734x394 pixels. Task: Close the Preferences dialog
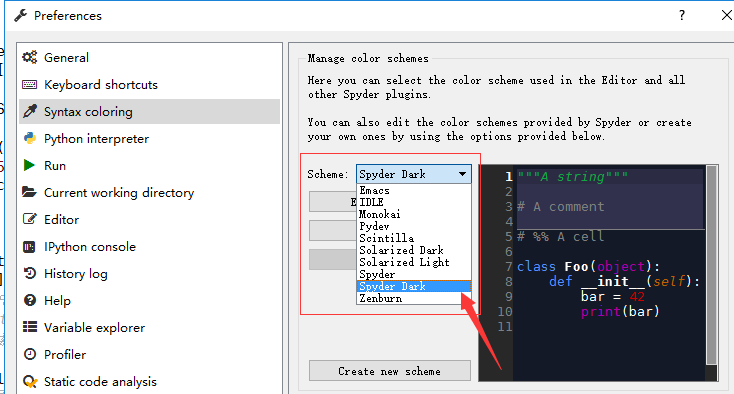[726, 15]
